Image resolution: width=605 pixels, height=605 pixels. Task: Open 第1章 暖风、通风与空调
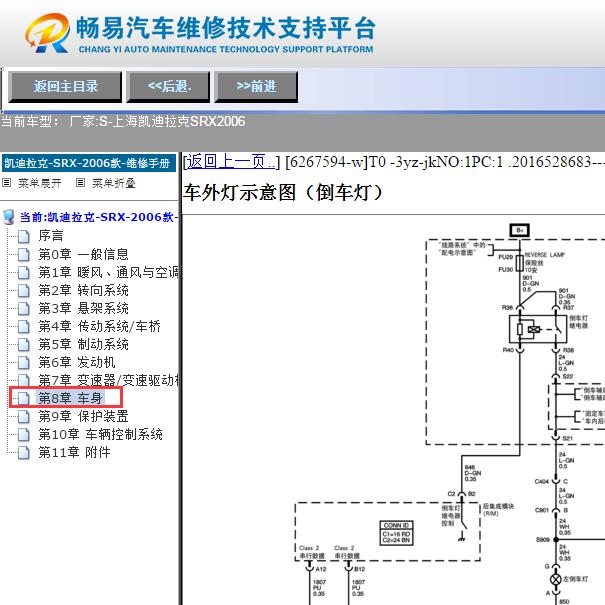[108, 272]
